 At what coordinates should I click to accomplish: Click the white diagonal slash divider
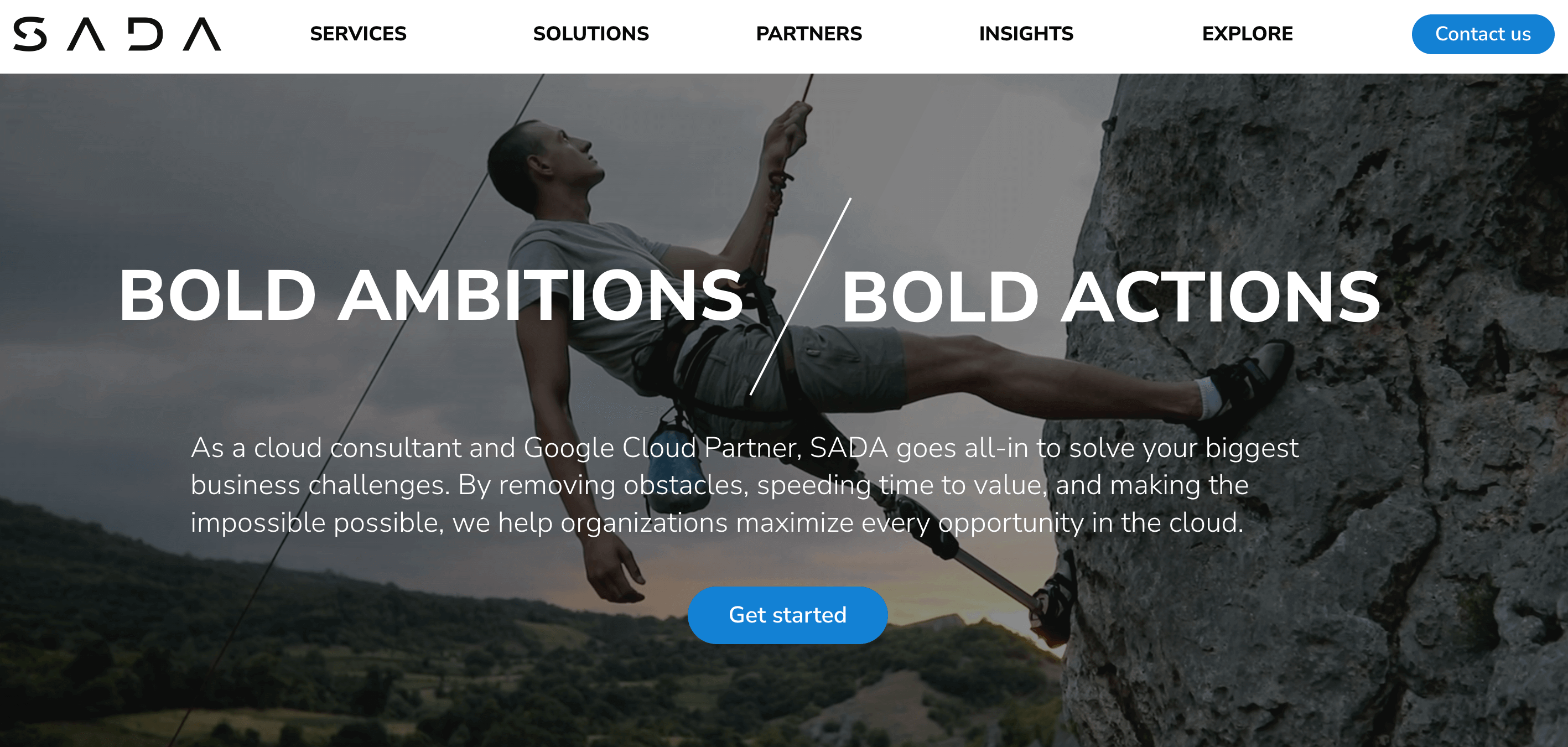801,297
